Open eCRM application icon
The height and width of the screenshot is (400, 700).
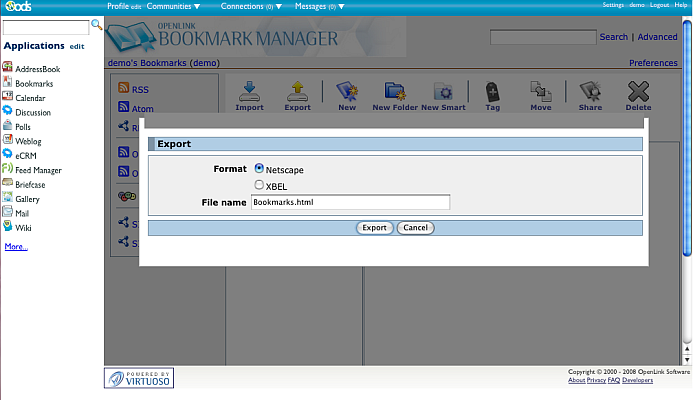(x=7, y=154)
